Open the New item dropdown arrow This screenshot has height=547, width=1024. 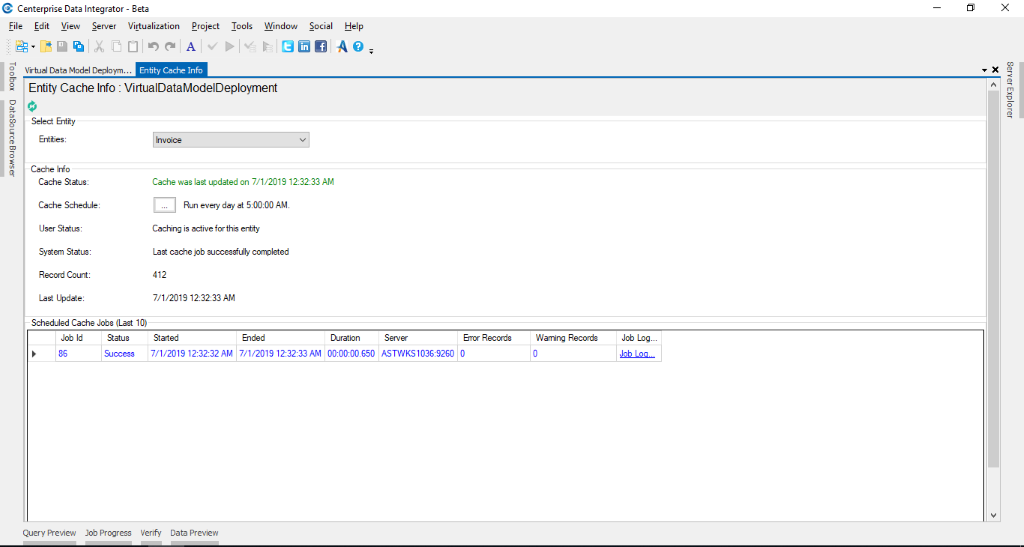33,47
